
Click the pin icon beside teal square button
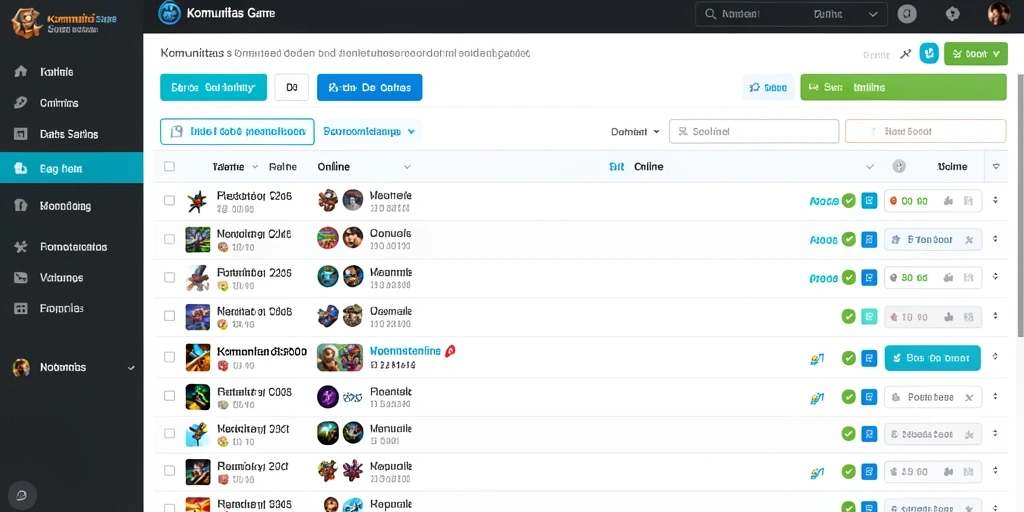905,54
